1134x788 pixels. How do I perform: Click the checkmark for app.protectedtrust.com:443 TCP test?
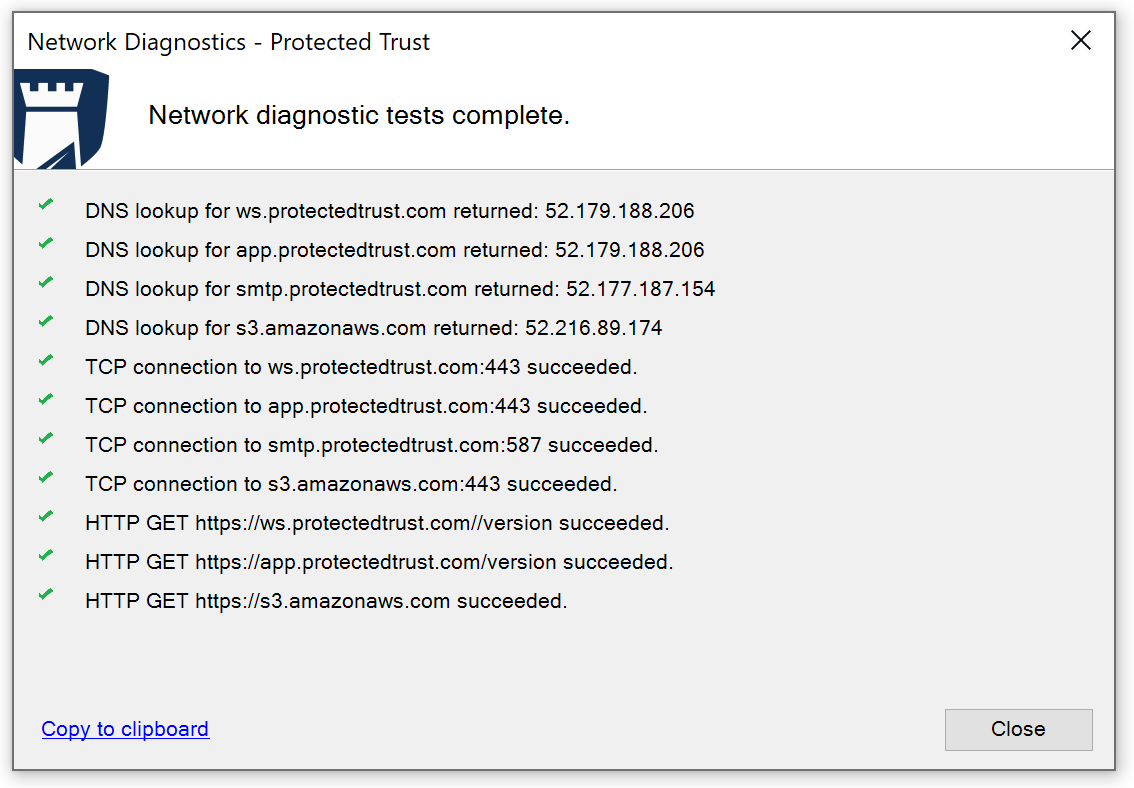(45, 399)
